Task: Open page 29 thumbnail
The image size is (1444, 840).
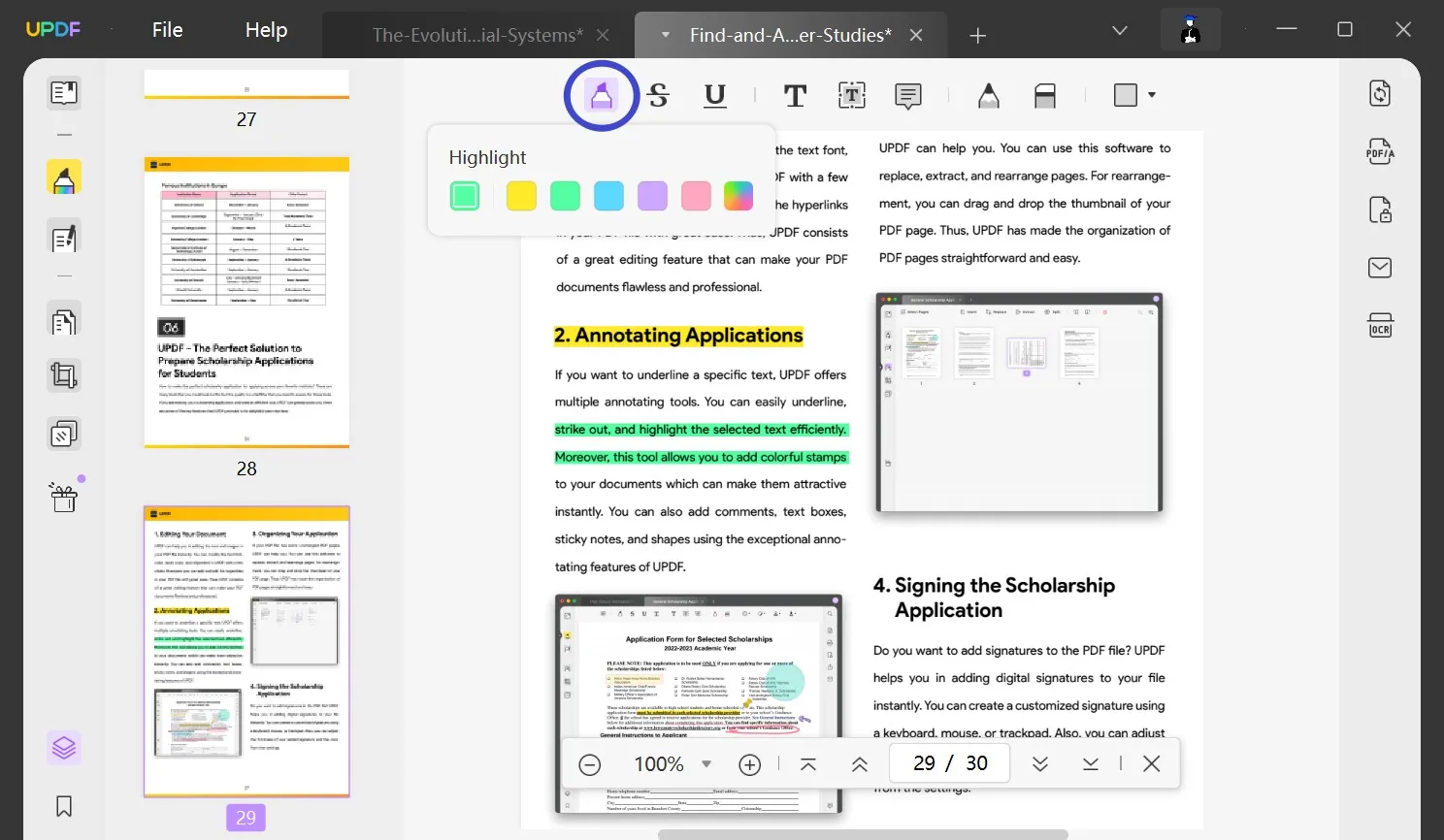Action: click(x=246, y=651)
